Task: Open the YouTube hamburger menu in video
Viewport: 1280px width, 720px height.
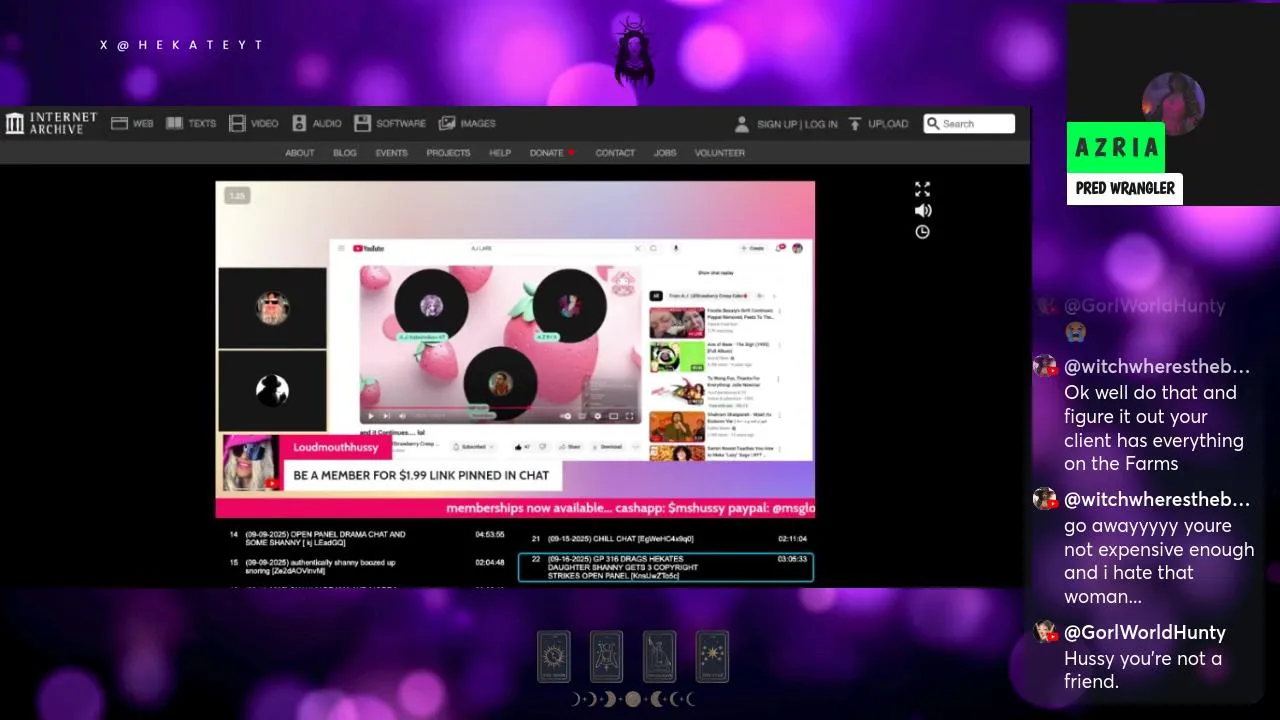Action: point(341,248)
